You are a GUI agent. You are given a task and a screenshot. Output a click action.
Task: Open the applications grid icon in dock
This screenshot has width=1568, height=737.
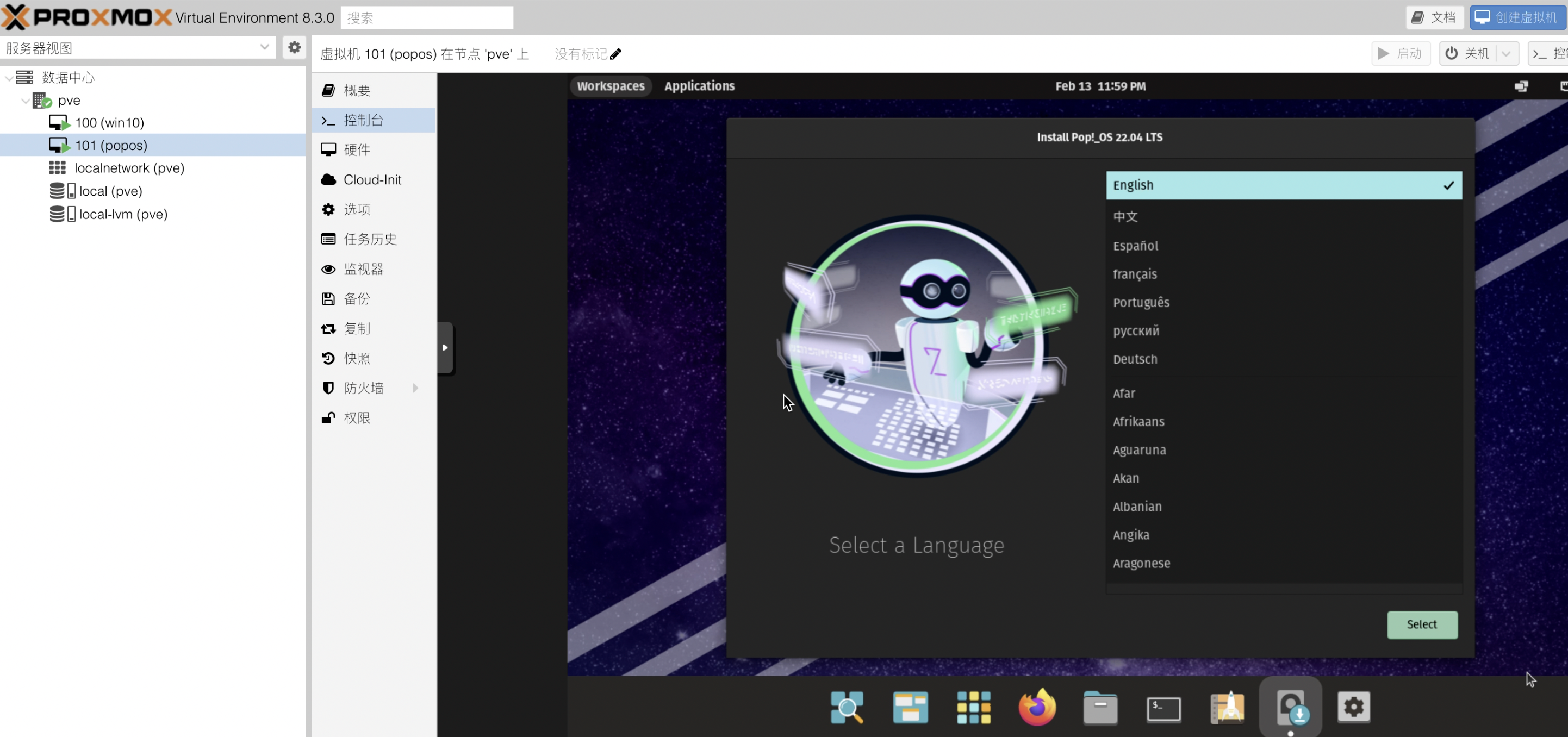[973, 707]
